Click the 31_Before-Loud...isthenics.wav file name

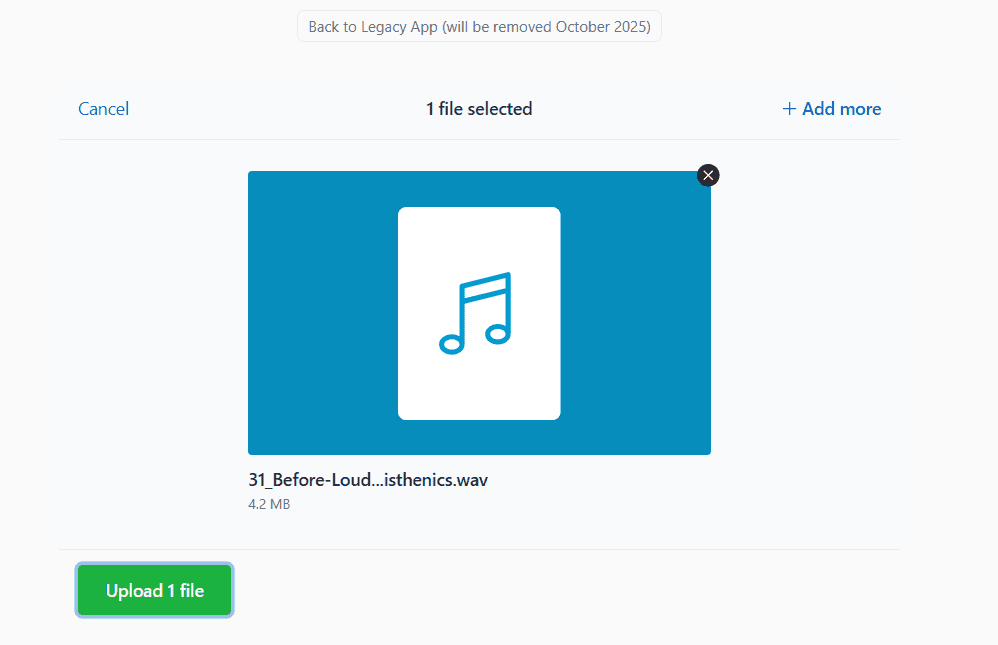click(368, 480)
